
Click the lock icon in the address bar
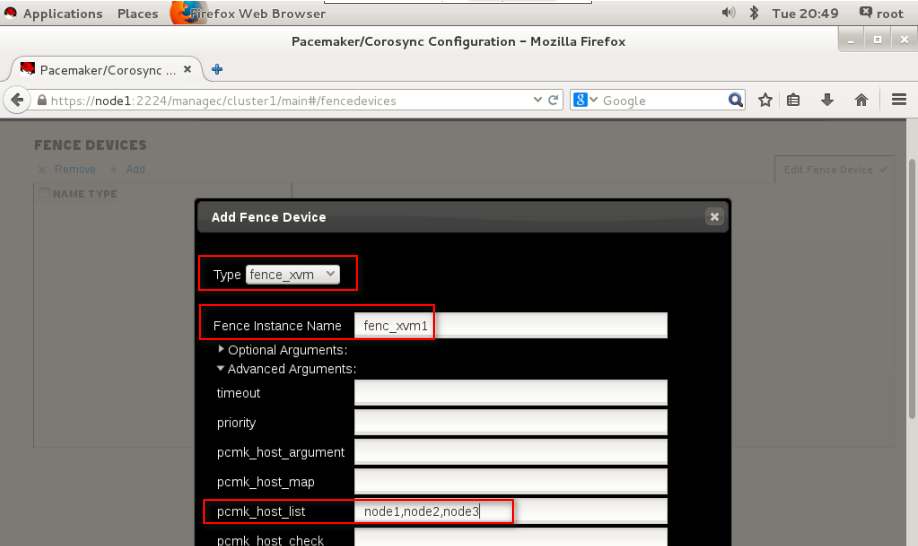tap(42, 100)
